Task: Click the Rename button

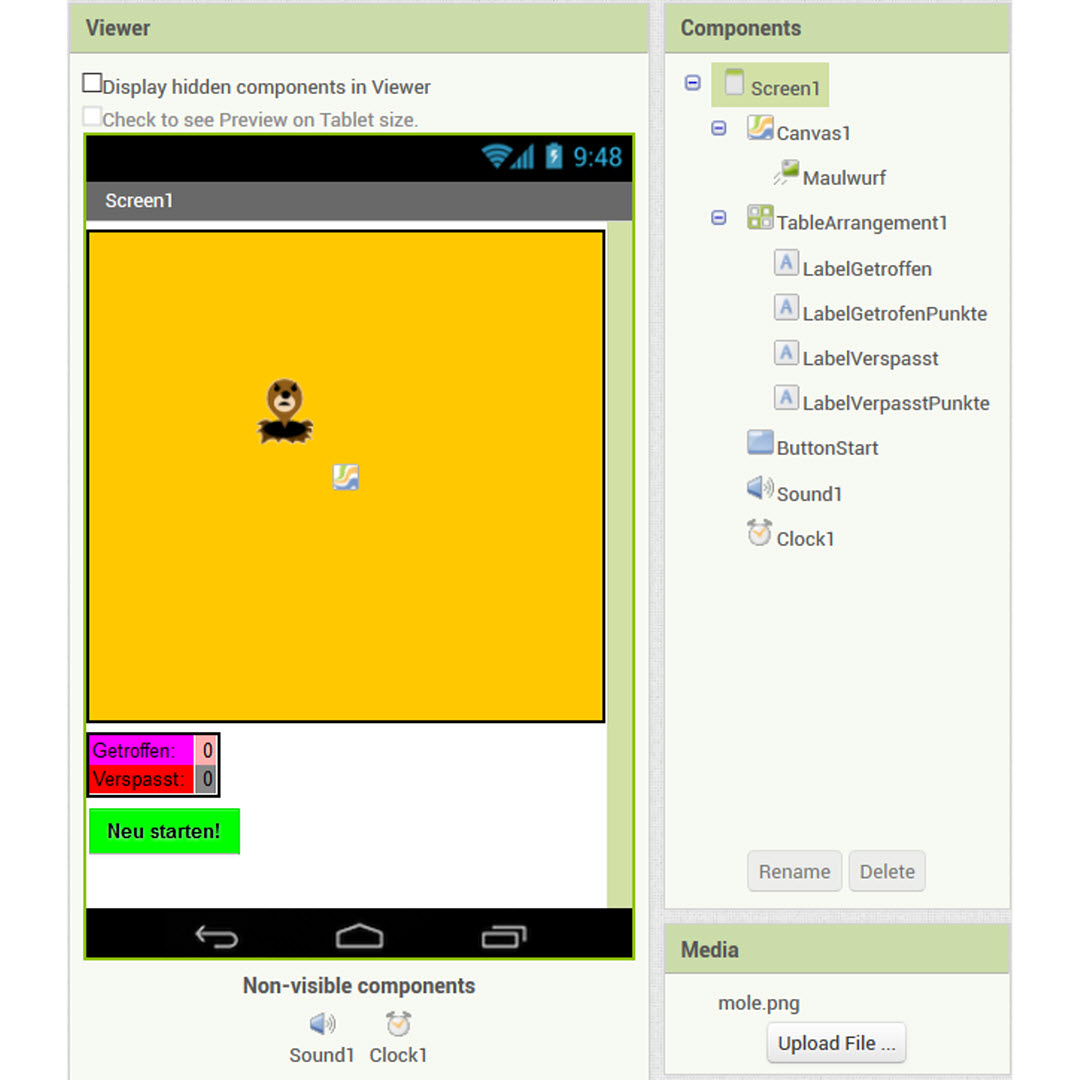Action: click(x=794, y=871)
